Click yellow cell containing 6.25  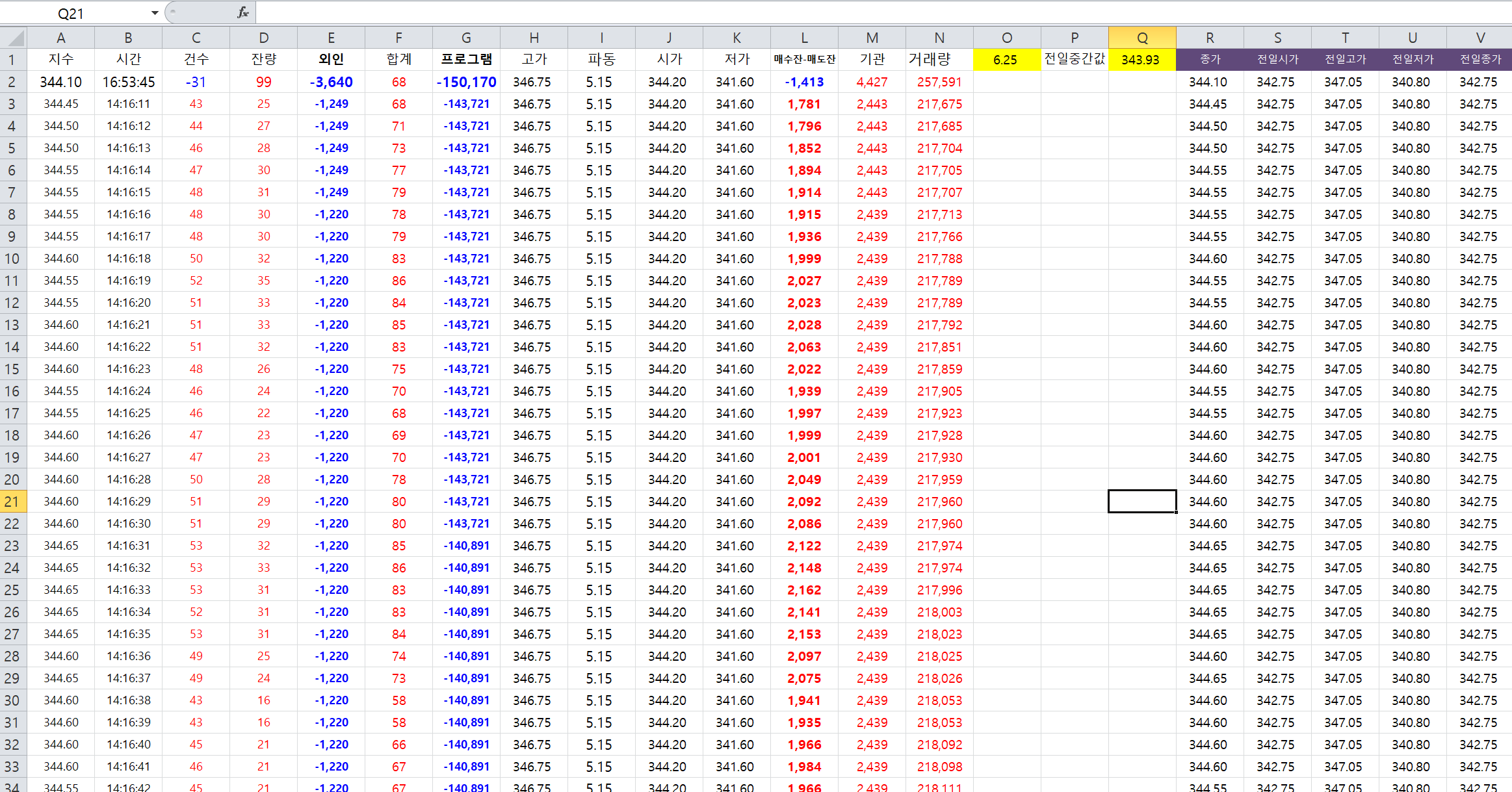[1006, 60]
